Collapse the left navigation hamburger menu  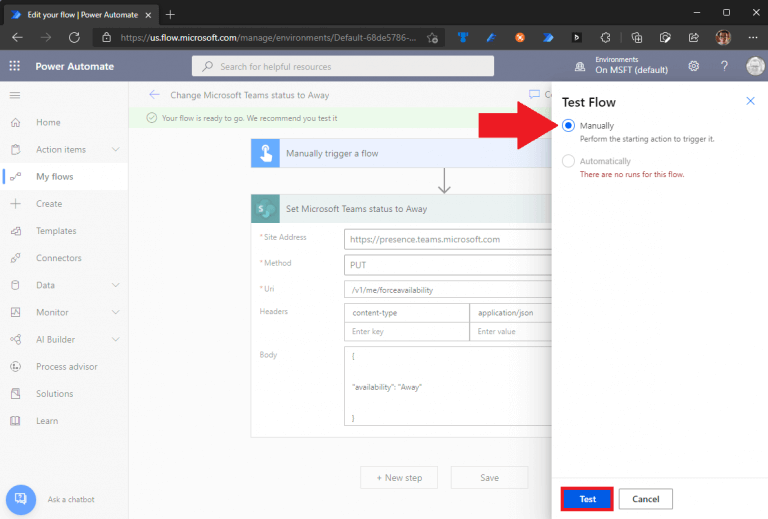point(15,95)
